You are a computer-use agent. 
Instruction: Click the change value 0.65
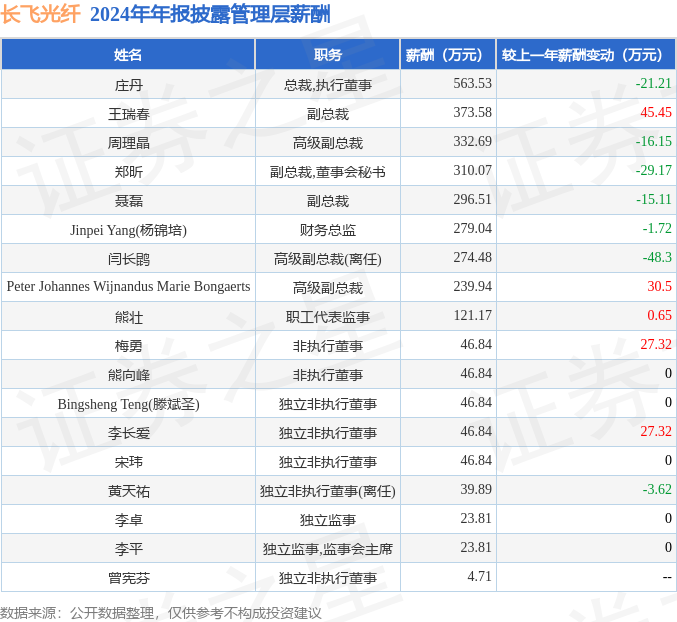pyautogui.click(x=659, y=315)
